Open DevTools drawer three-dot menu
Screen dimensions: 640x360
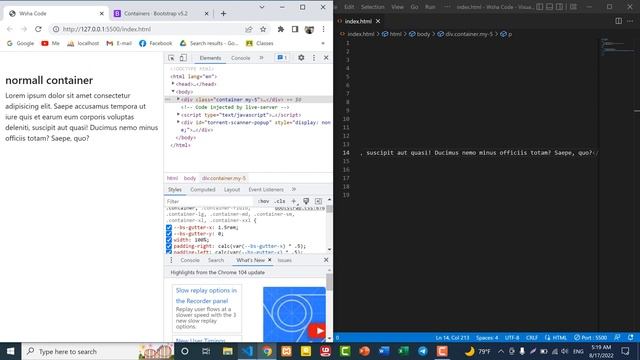[x=171, y=260]
